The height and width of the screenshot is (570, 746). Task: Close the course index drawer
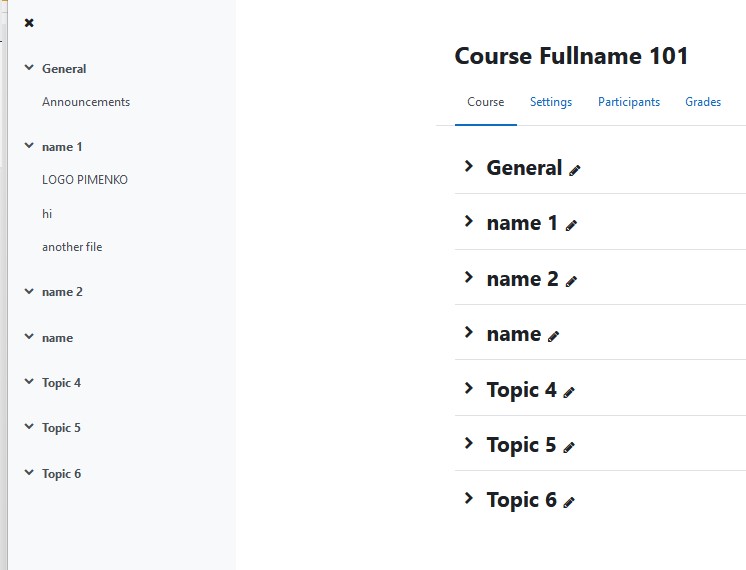pyautogui.click(x=29, y=23)
